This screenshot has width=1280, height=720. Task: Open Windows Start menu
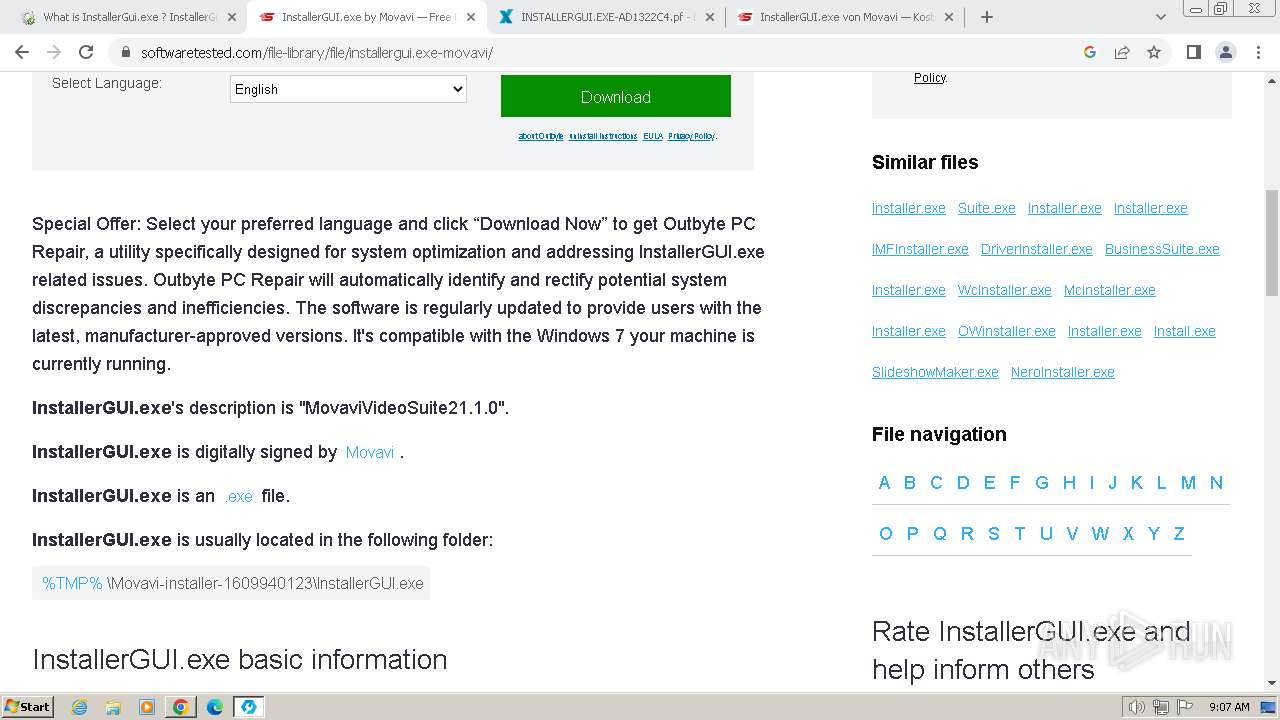(27, 706)
